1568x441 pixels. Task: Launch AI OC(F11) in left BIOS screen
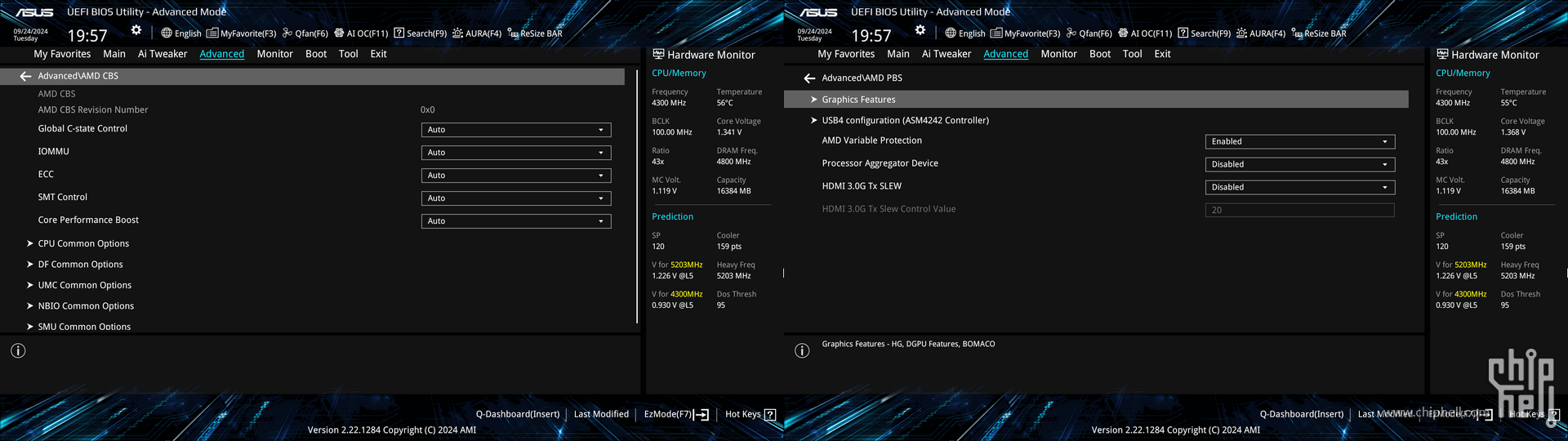pos(361,33)
